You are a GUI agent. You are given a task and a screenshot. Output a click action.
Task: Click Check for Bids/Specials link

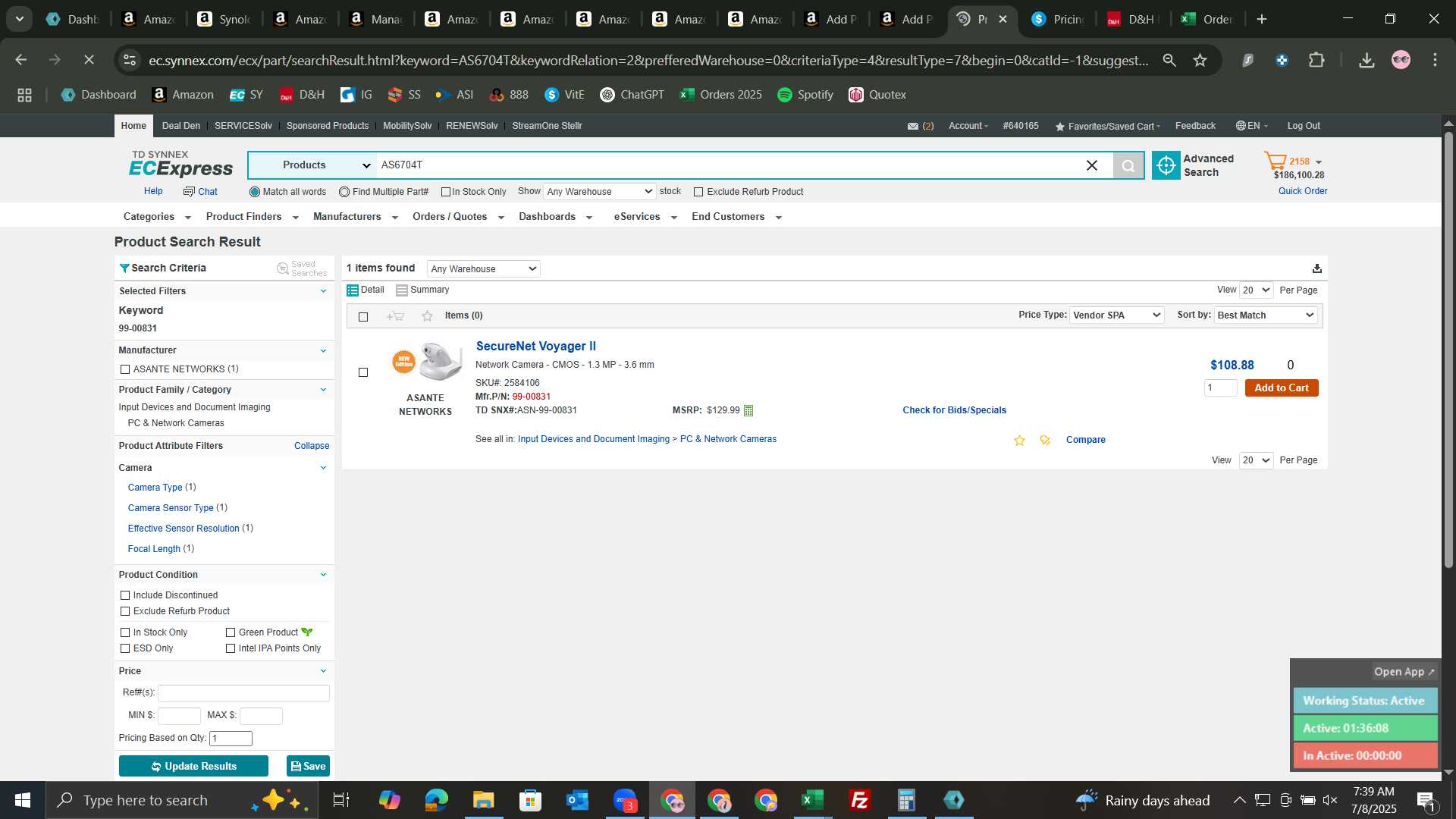[954, 410]
